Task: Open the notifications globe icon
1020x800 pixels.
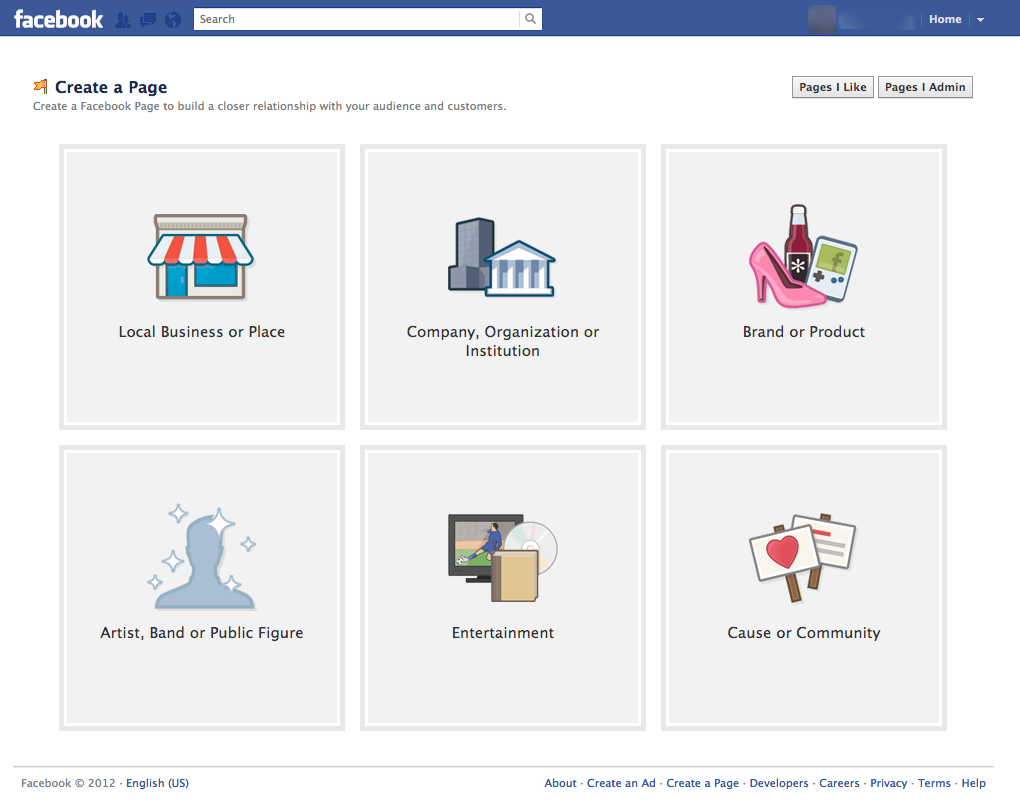Action: pos(173,20)
